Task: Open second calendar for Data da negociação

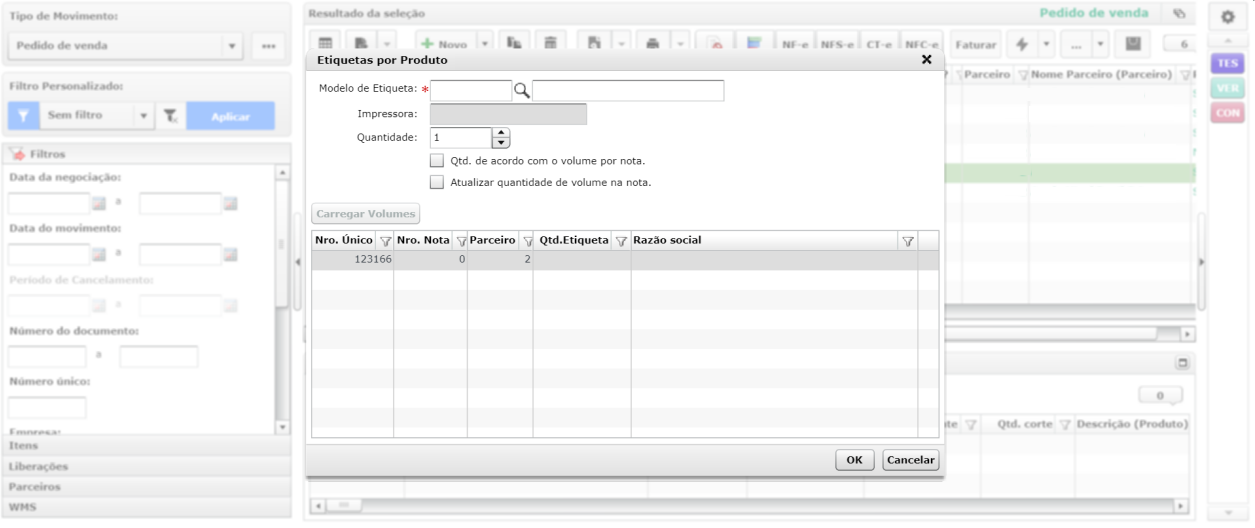Action: [230, 203]
